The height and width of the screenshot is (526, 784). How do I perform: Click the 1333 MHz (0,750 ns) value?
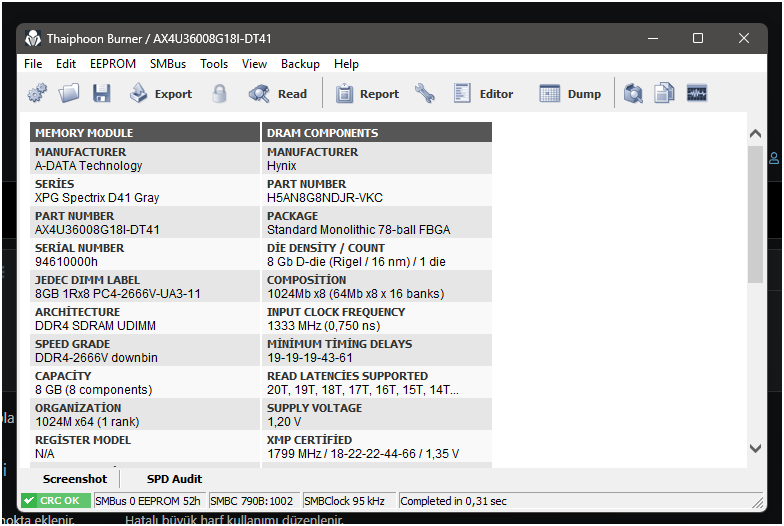(x=324, y=326)
